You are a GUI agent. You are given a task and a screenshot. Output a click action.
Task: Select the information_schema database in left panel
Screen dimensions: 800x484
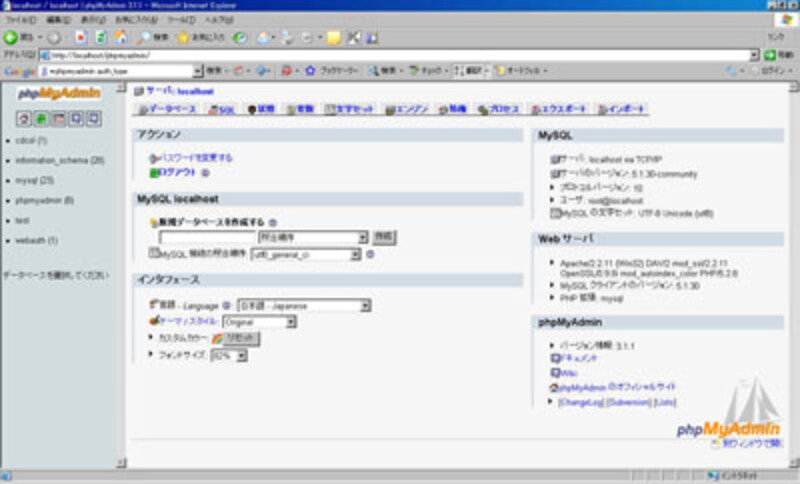tap(60, 161)
